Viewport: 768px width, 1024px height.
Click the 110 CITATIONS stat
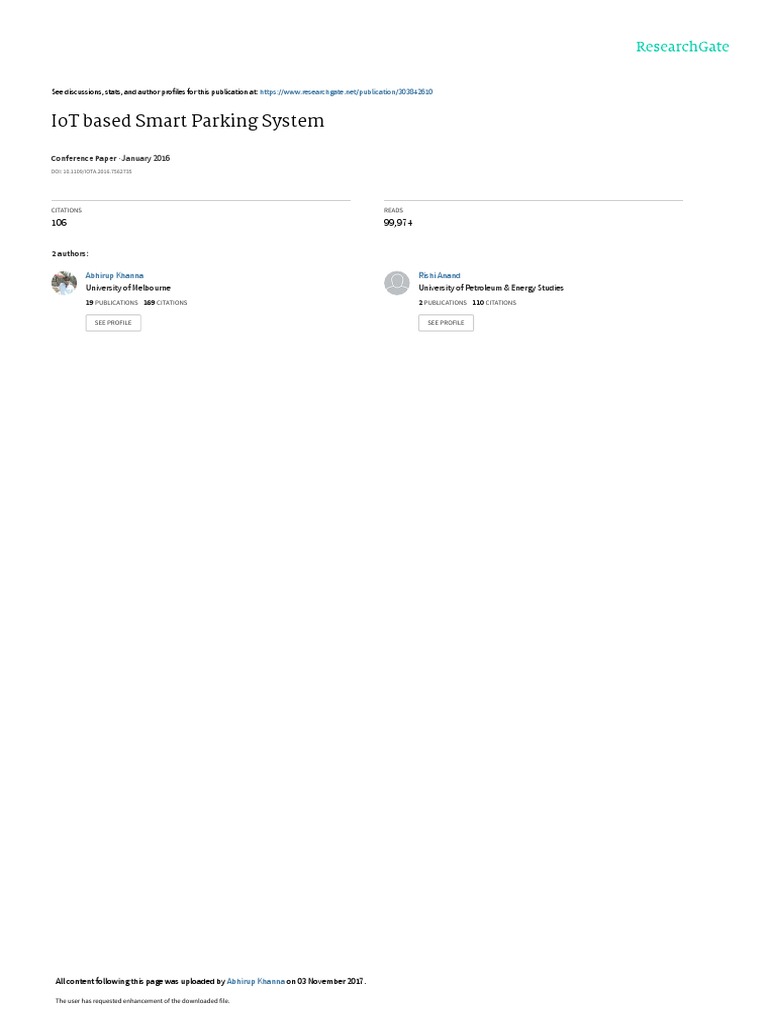494,303
